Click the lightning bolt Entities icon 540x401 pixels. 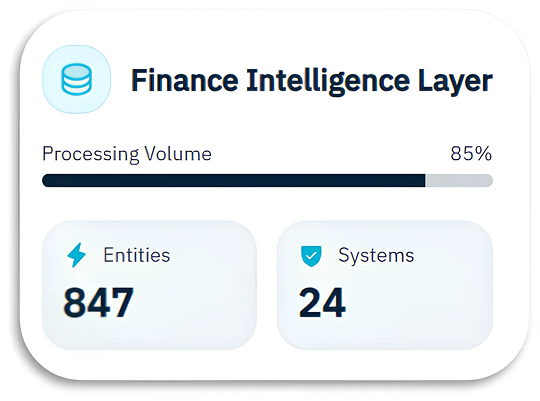(76, 255)
